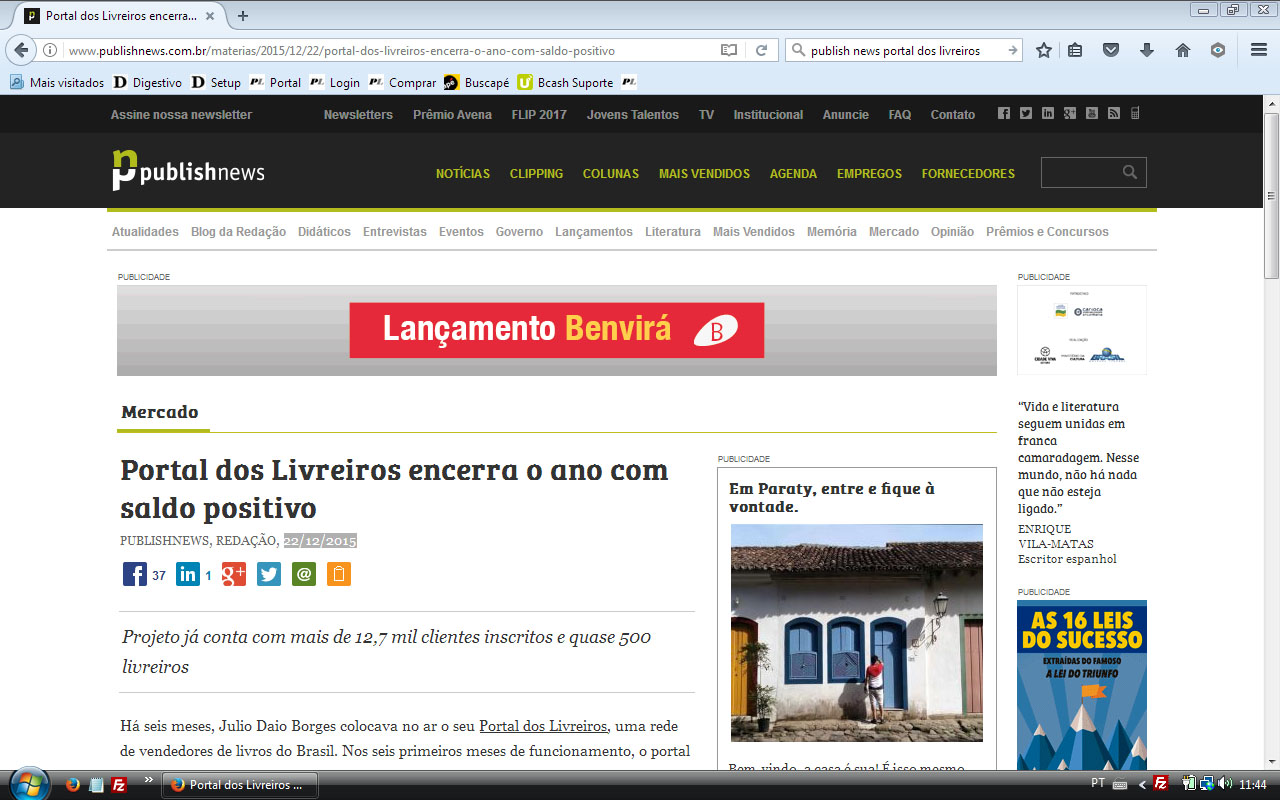Click the mobile phone icon in top bar
Screen dimensions: 1280x800
click(x=1135, y=114)
